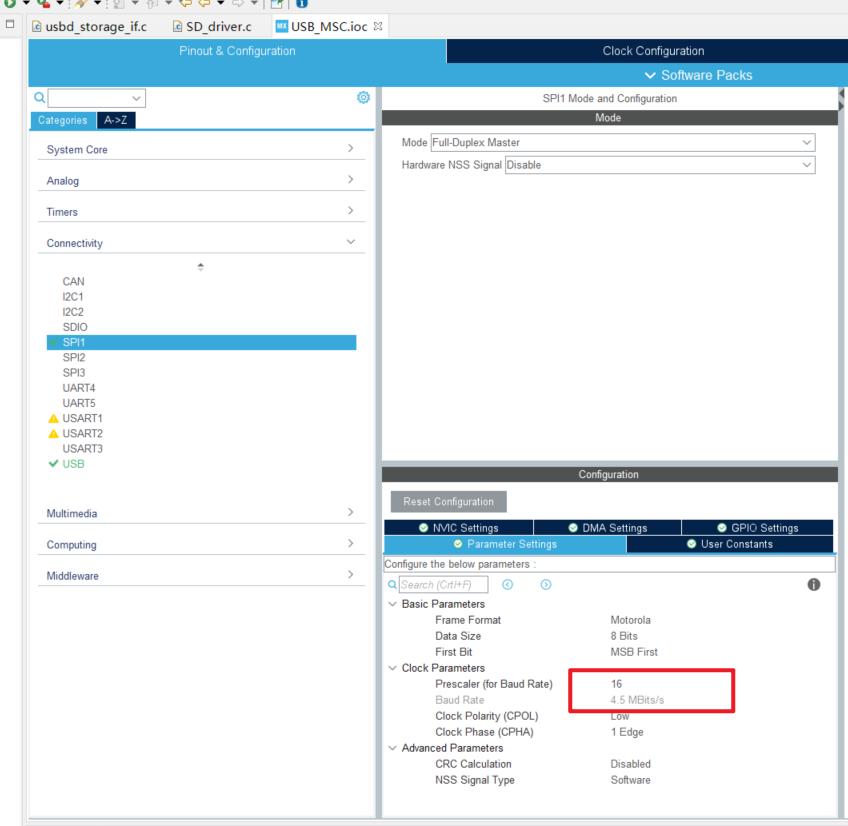The image size is (848, 826).
Task: Click the parameter Search (Ctrl+F) field
Action: click(443, 585)
